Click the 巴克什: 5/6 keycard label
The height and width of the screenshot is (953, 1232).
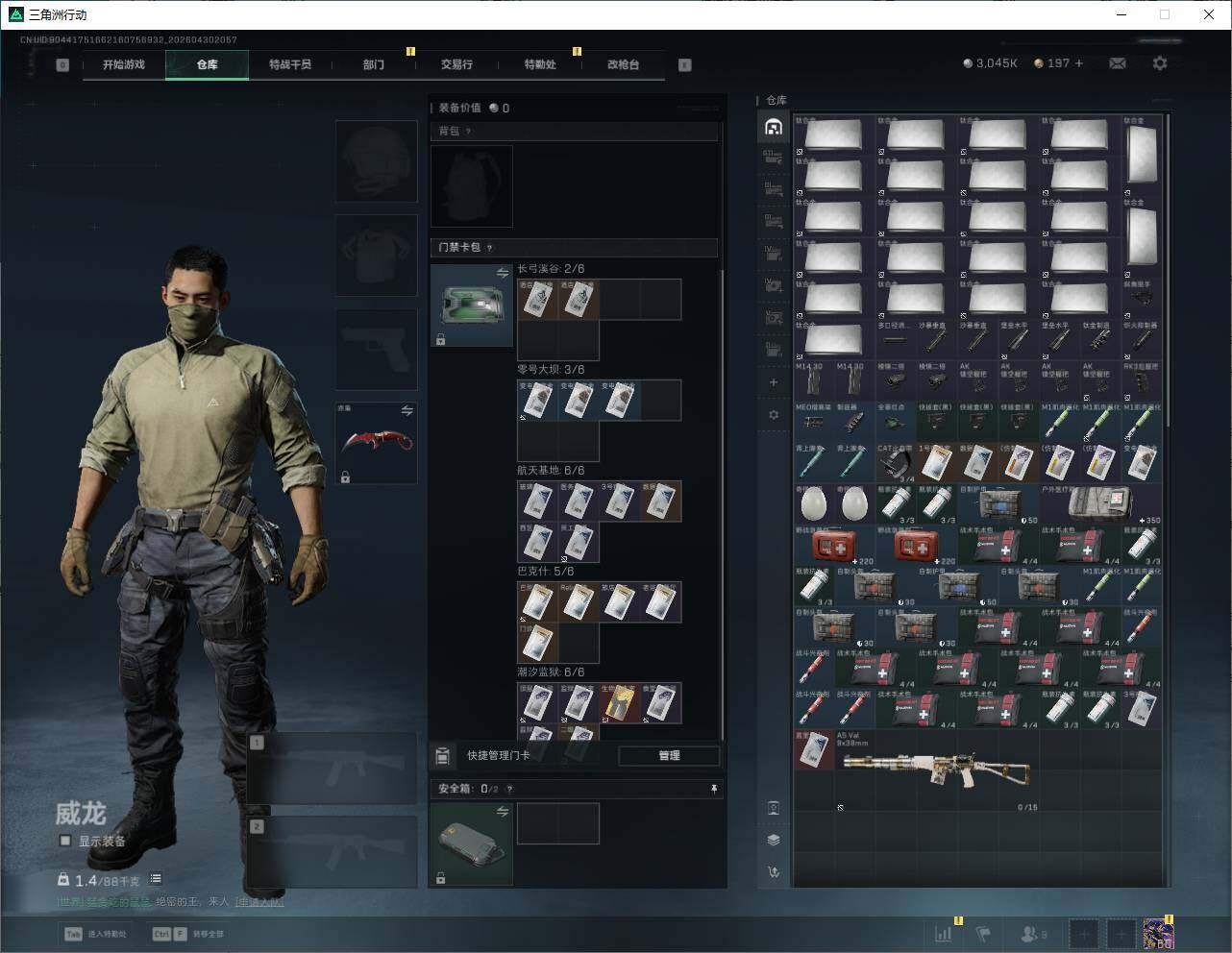click(x=546, y=572)
